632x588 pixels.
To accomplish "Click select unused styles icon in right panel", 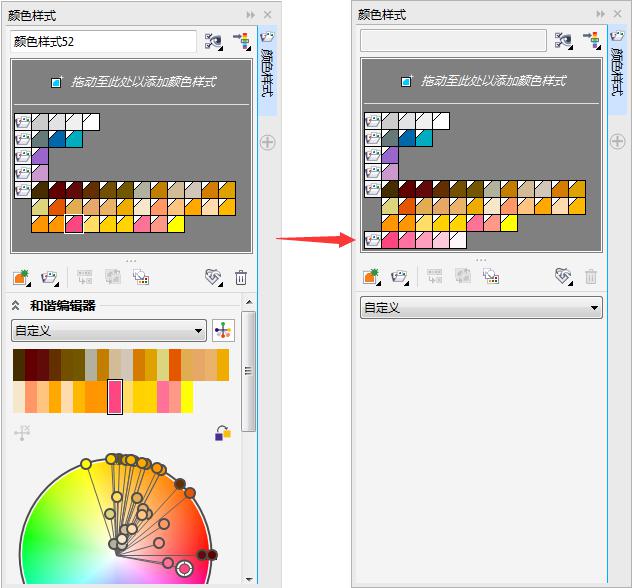I will (x=491, y=276).
